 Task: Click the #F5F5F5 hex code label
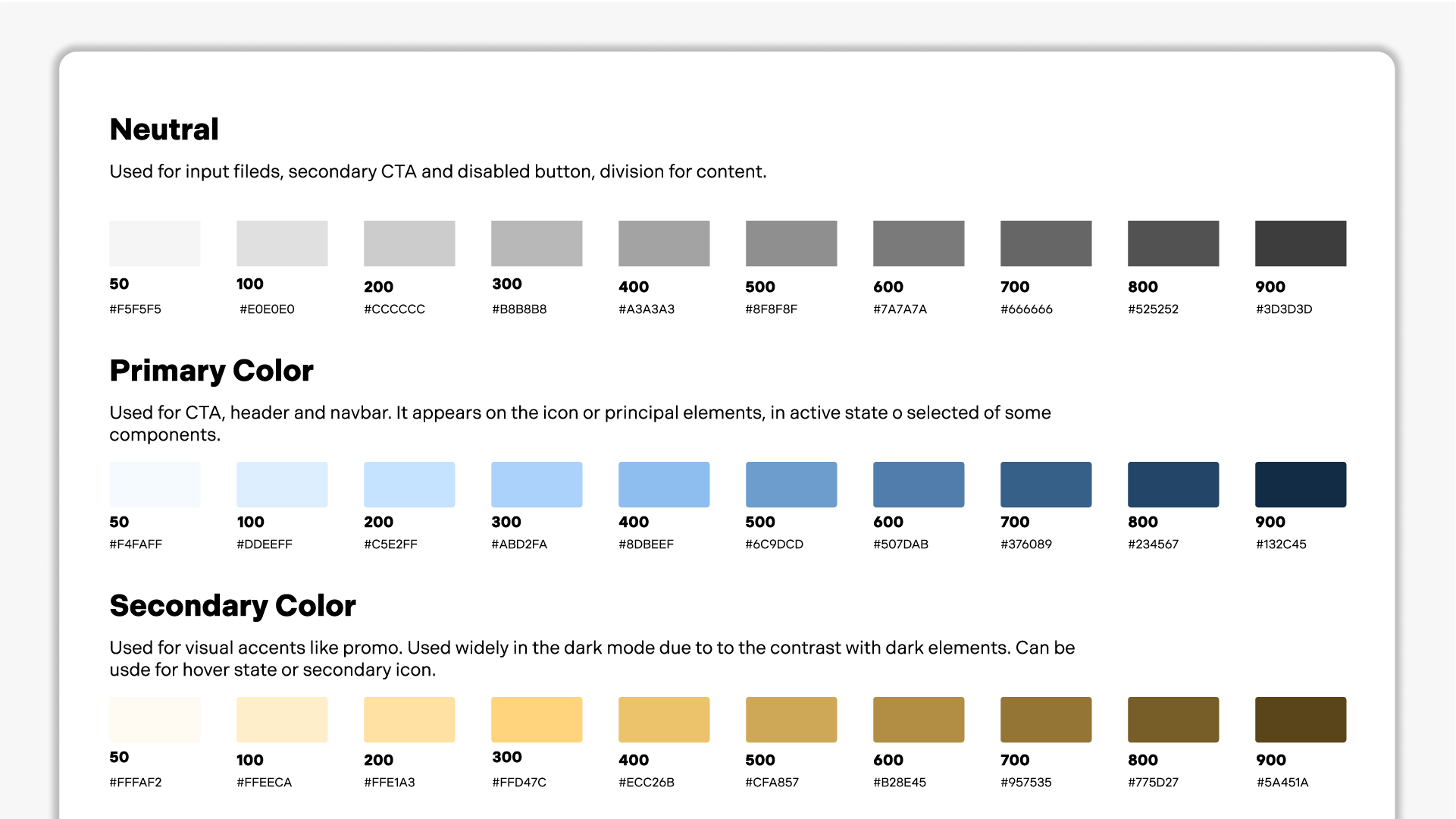coord(136,309)
